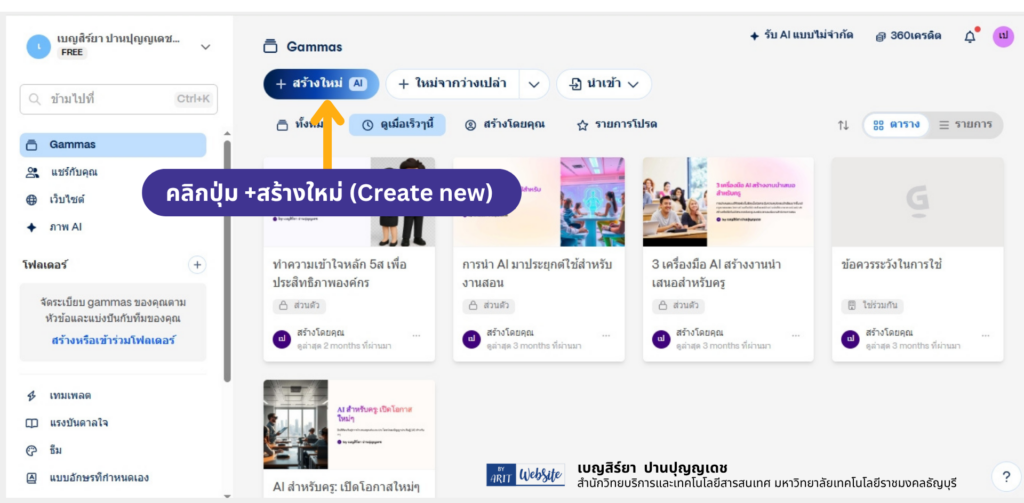Image resolution: width=1024 pixels, height=503 pixels.
Task: Click the creator avatar on ทำความเข้าใจหลัก 5ส card
Action: coord(282,339)
